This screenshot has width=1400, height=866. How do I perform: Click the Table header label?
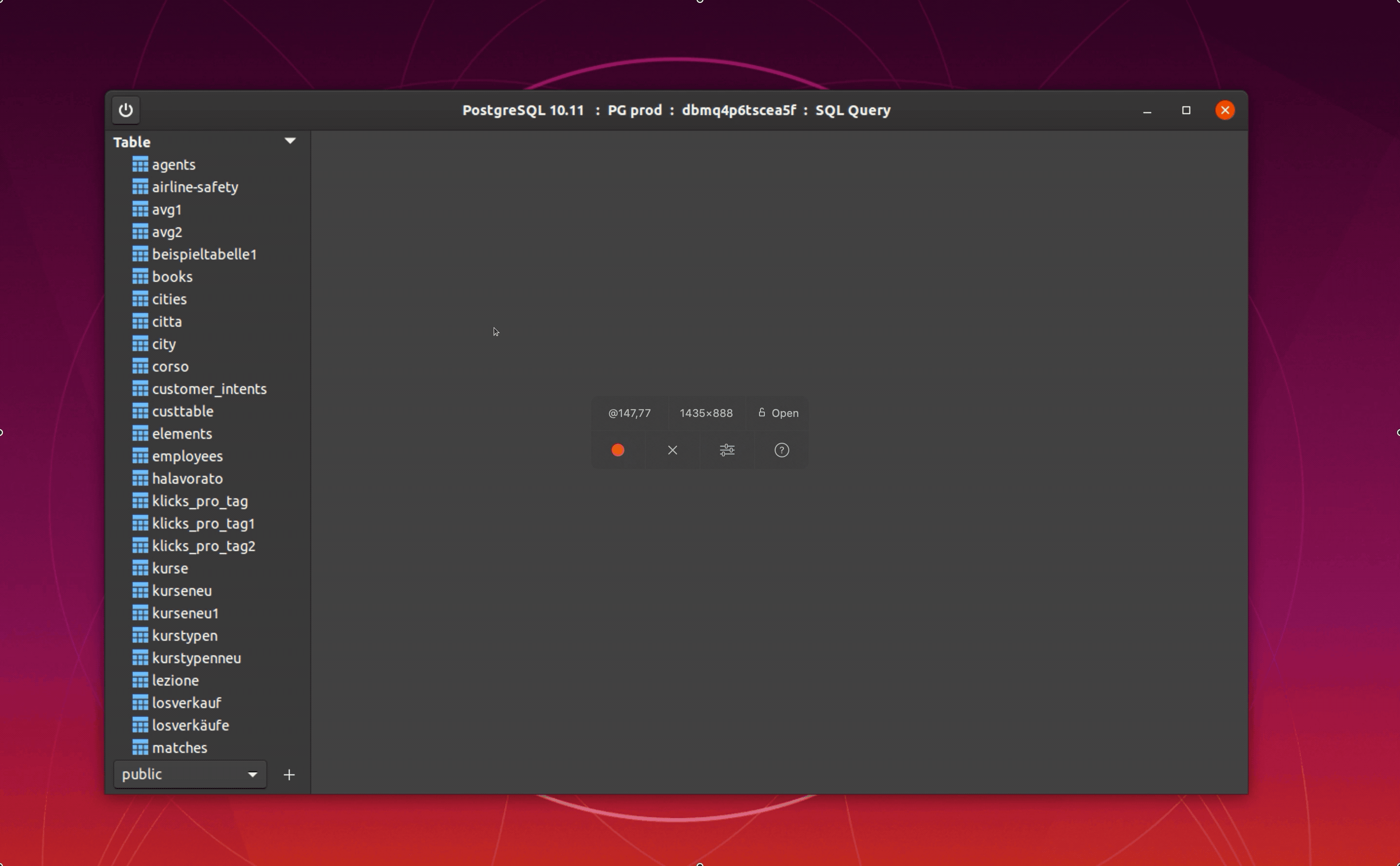[132, 142]
